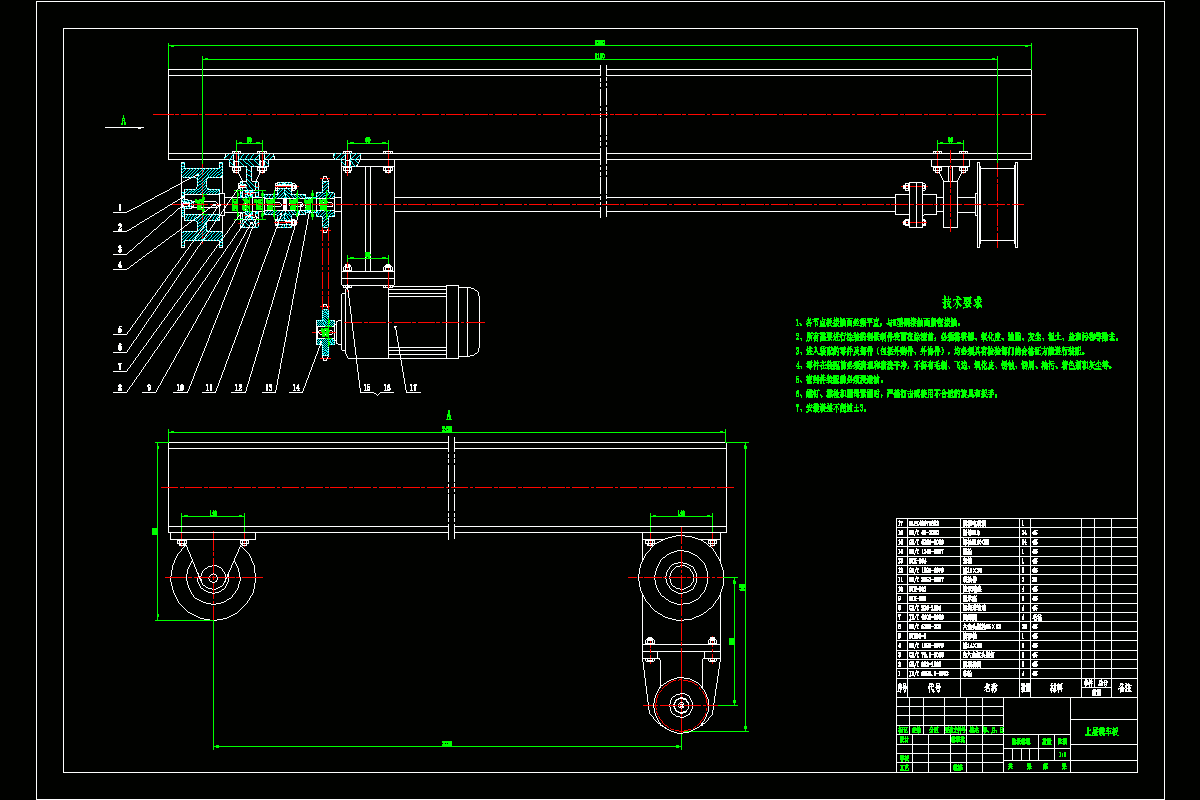Click technical requirement line 5

[838, 380]
